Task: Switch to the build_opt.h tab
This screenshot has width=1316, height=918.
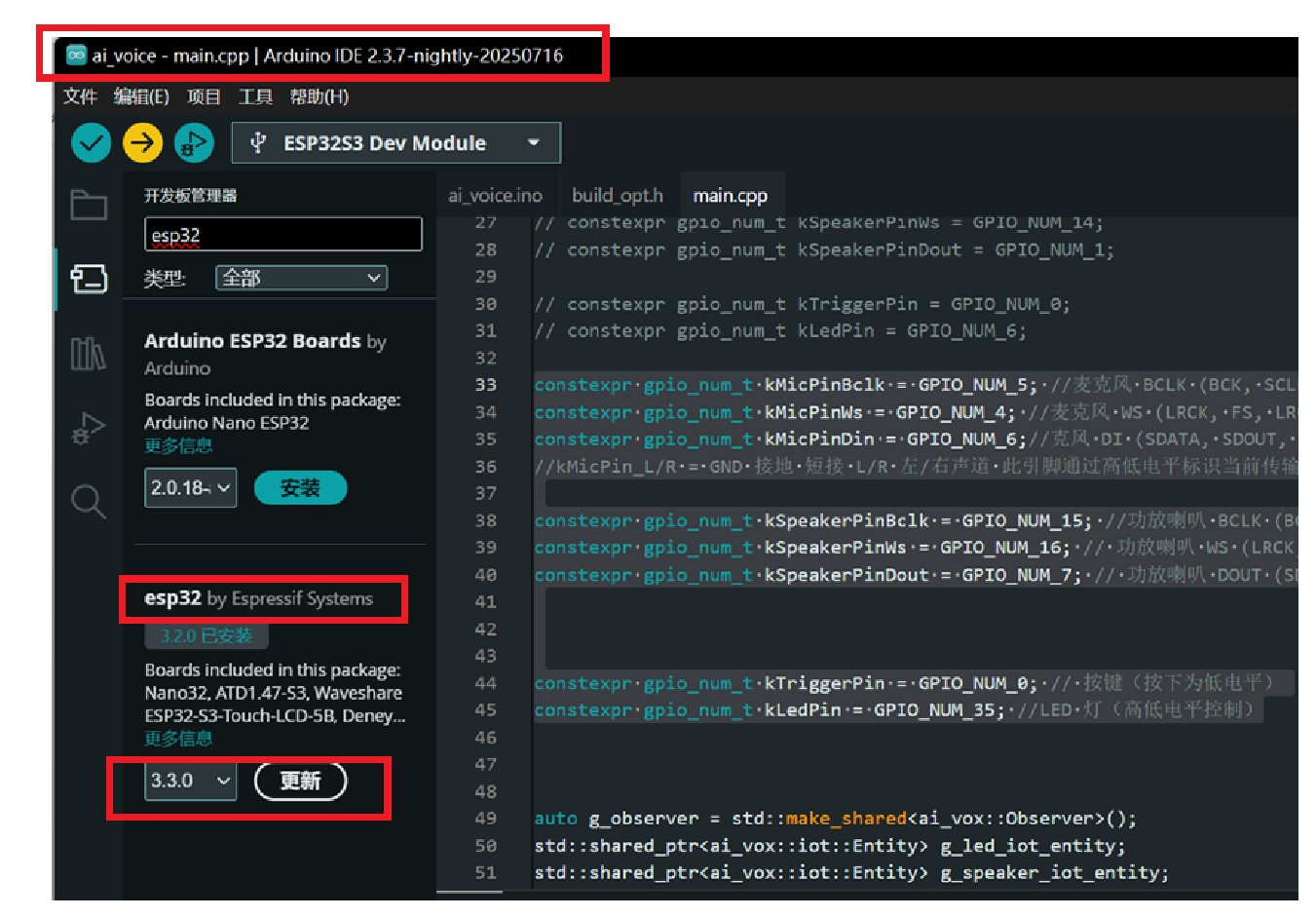Action: click(617, 196)
